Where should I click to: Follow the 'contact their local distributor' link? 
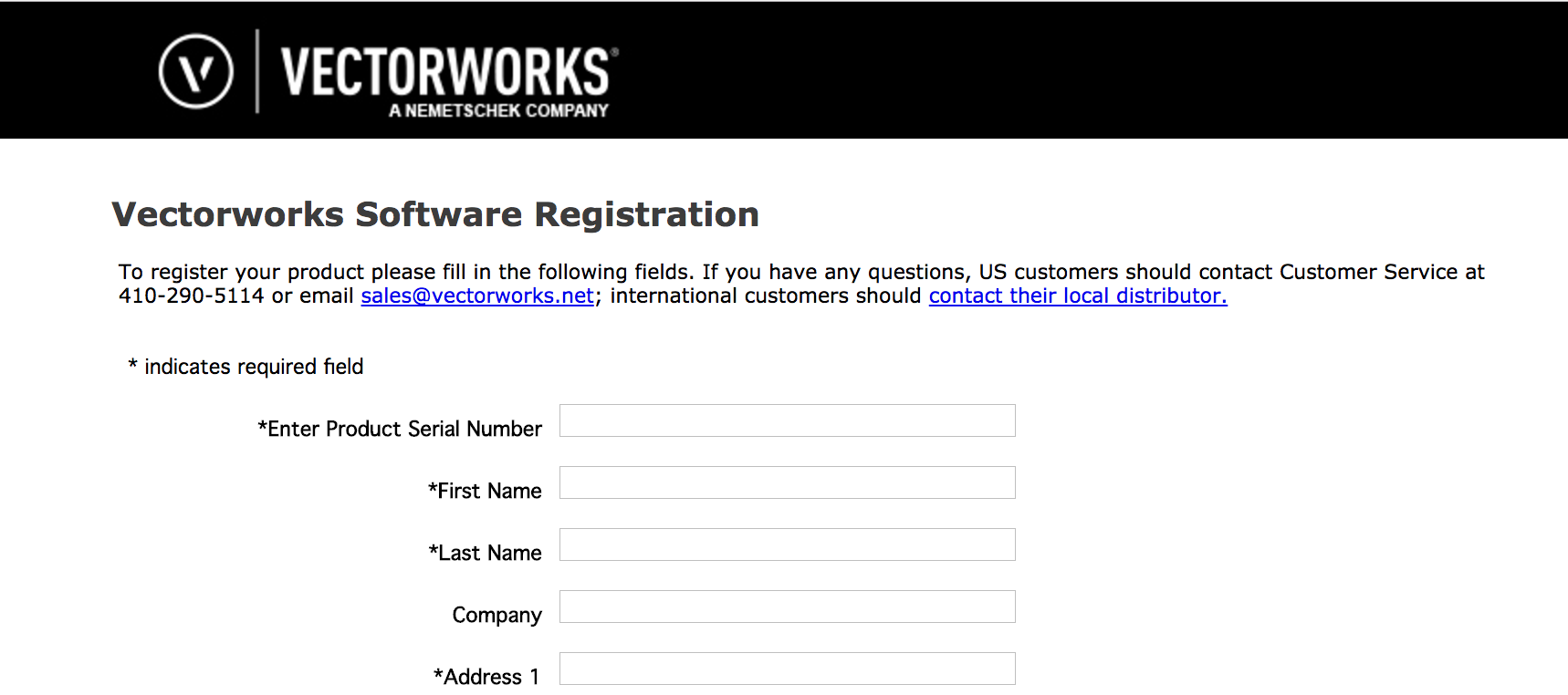[x=1077, y=296]
